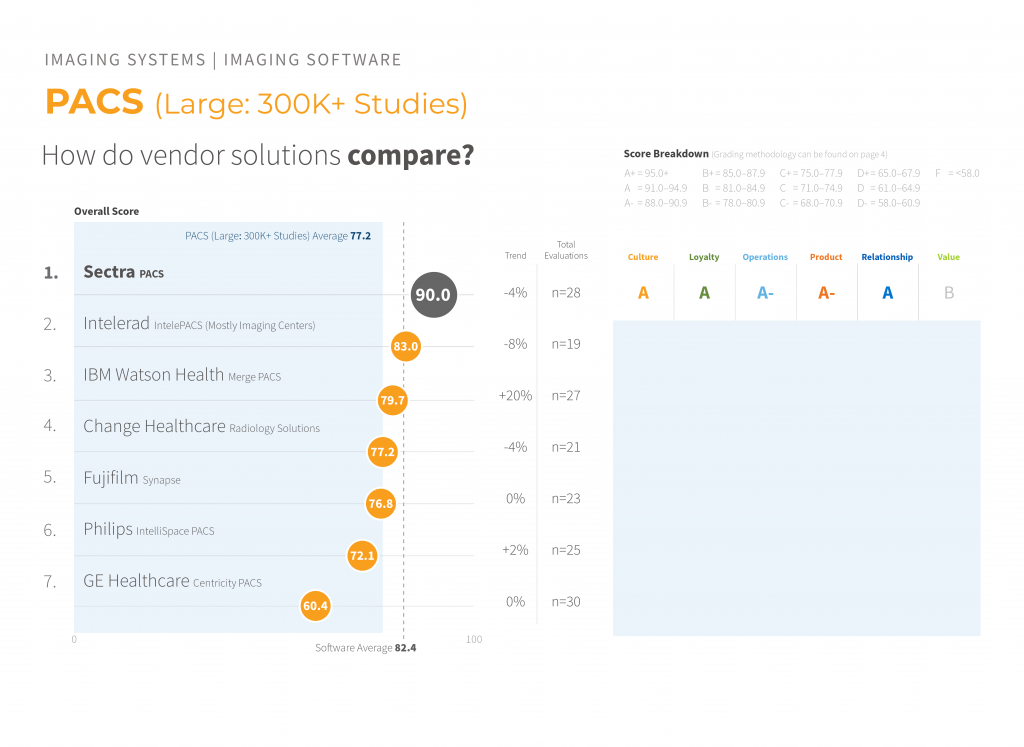Select the Total Evaluations column header

(566, 250)
